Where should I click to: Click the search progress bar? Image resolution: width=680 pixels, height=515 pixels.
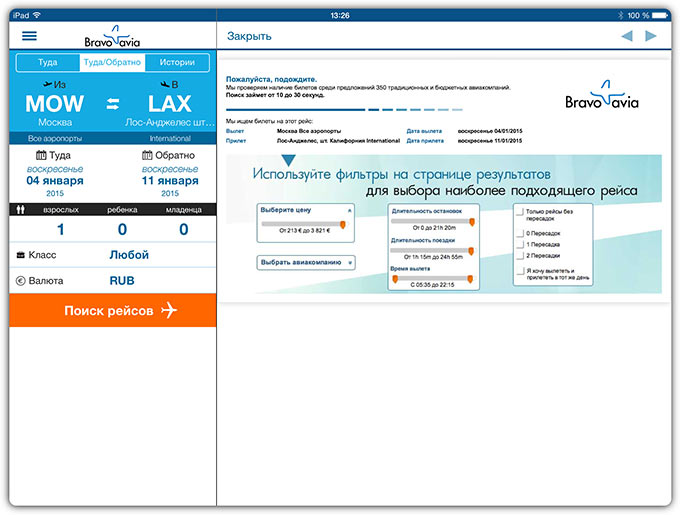(x=344, y=110)
